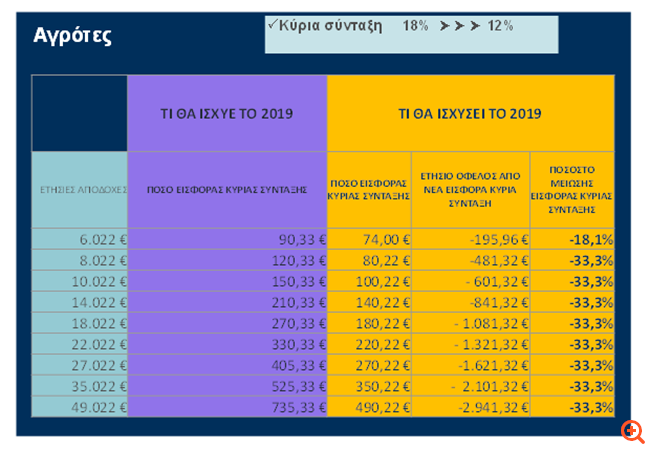Click the ΕΤΗΣΙΕΣ ΑΠΟΔΟΧΕΣ column header
Viewport: 650px width, 449px height.
pos(80,189)
